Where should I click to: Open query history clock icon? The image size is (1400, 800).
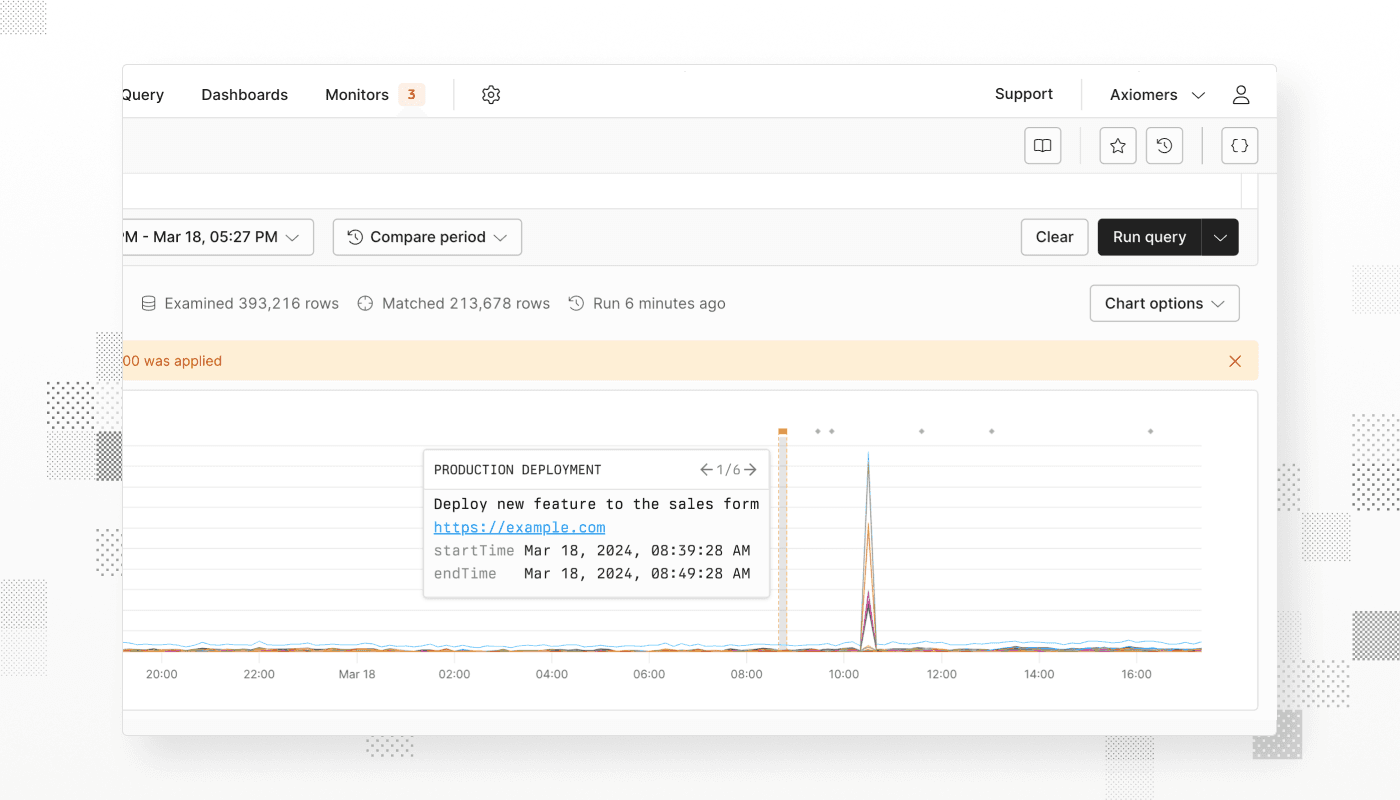pos(1164,146)
